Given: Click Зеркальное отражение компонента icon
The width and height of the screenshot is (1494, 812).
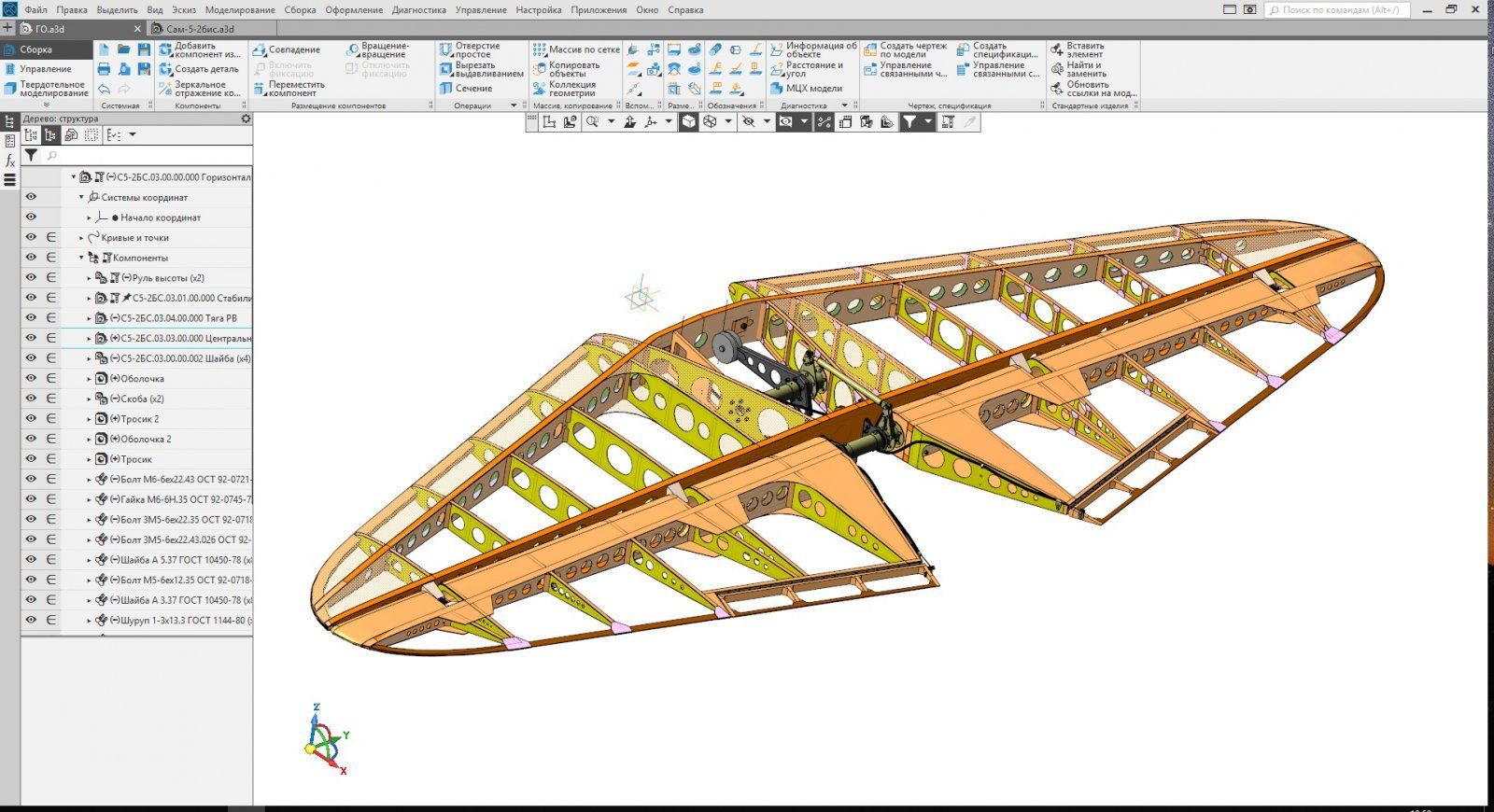Looking at the screenshot, I should point(165,89).
